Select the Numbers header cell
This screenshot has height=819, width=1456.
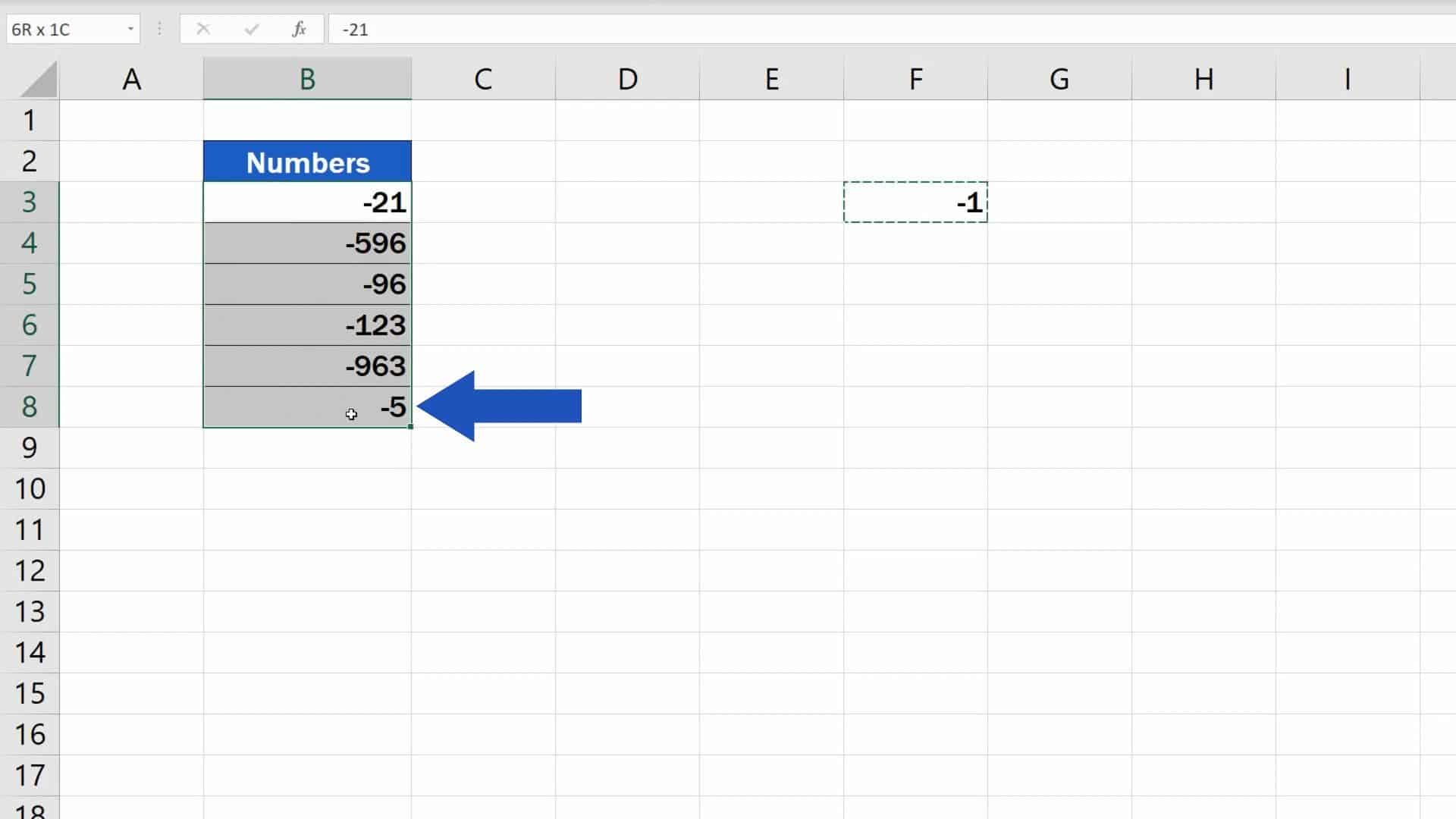pos(307,161)
